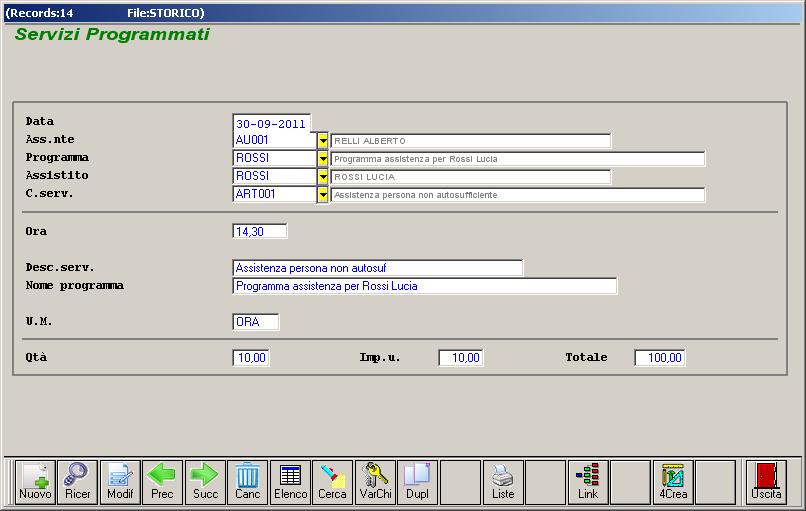Duplicate record with Dupl icon
Viewport: 806px width, 511px height.
[417, 482]
